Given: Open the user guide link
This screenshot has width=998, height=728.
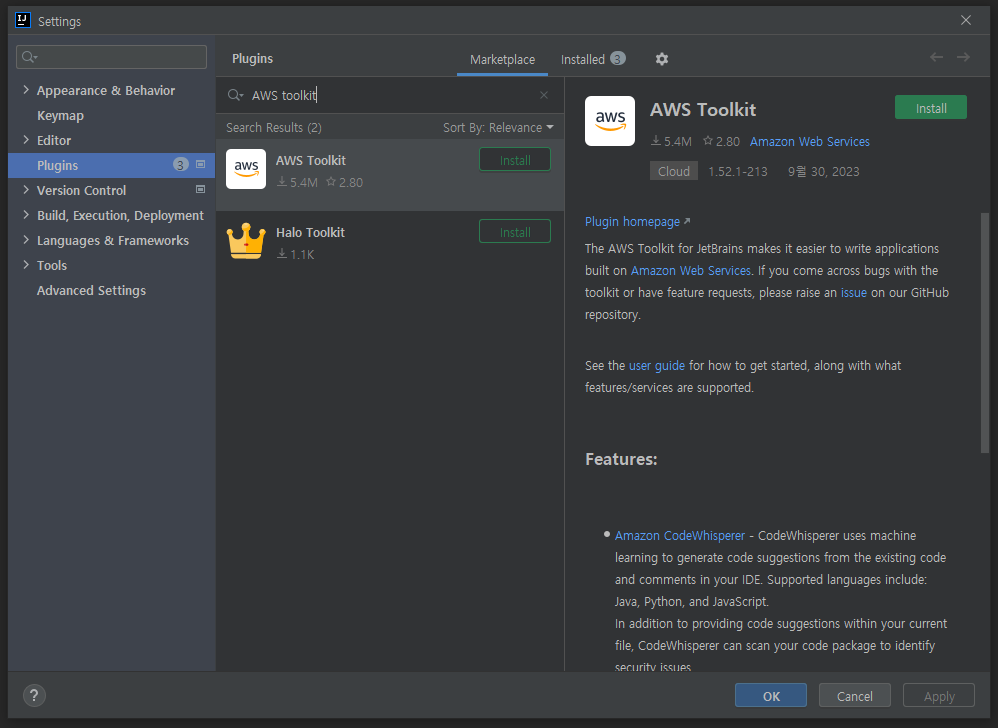Looking at the screenshot, I should tap(657, 366).
